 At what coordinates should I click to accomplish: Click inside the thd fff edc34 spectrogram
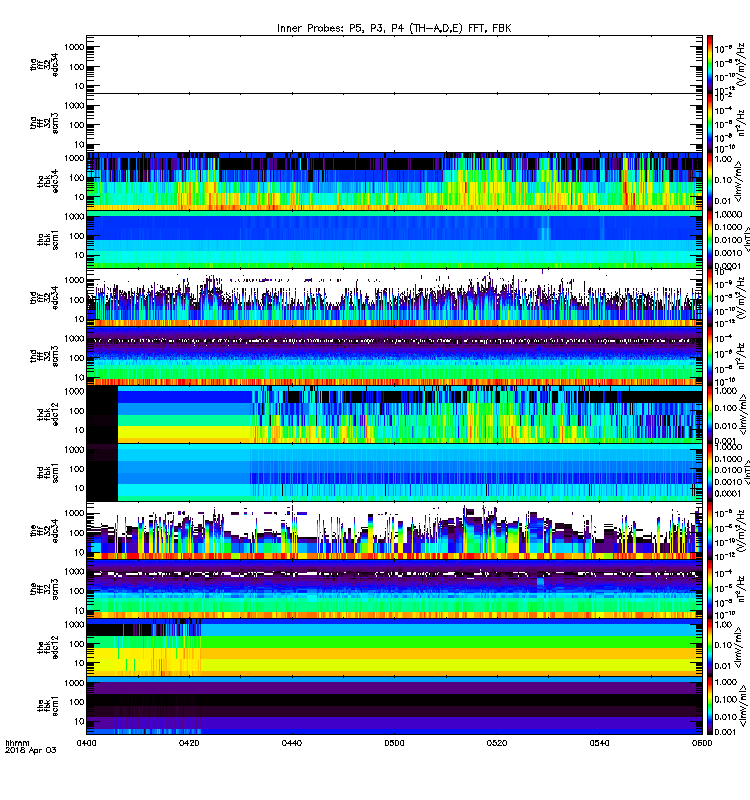pos(394,297)
